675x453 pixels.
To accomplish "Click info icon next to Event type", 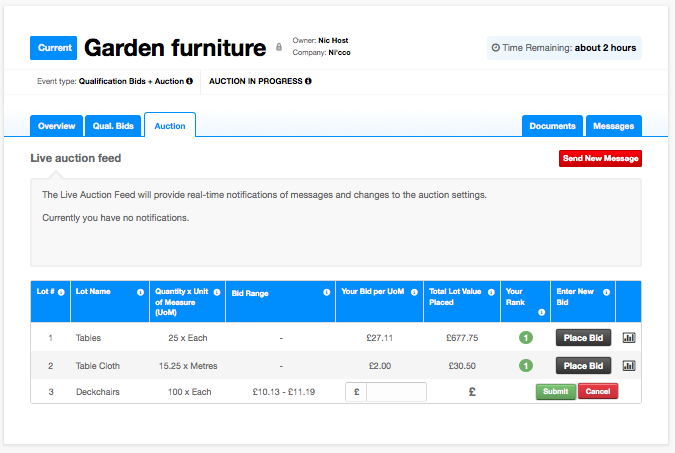I will point(189,81).
